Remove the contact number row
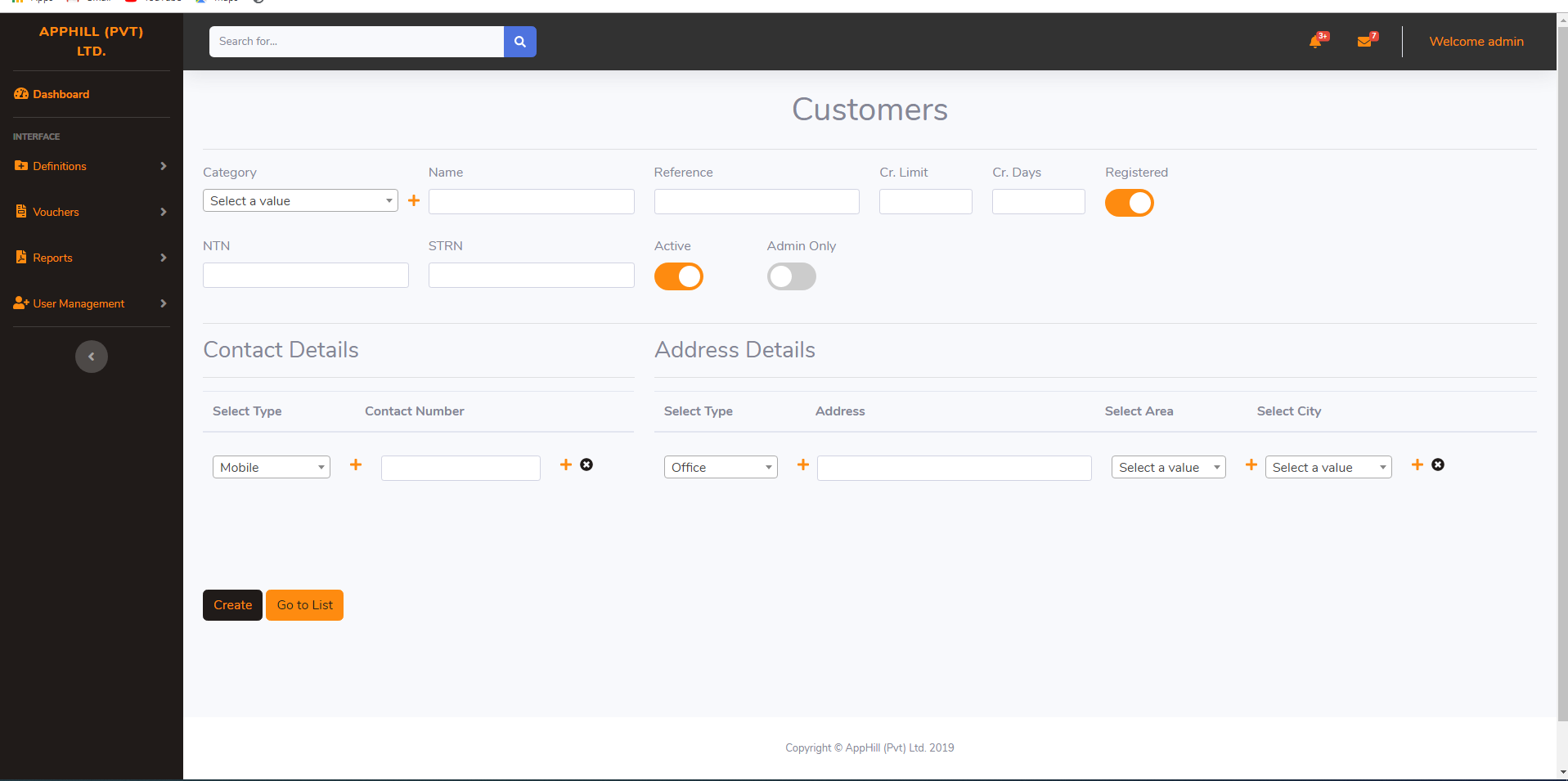 [586, 465]
